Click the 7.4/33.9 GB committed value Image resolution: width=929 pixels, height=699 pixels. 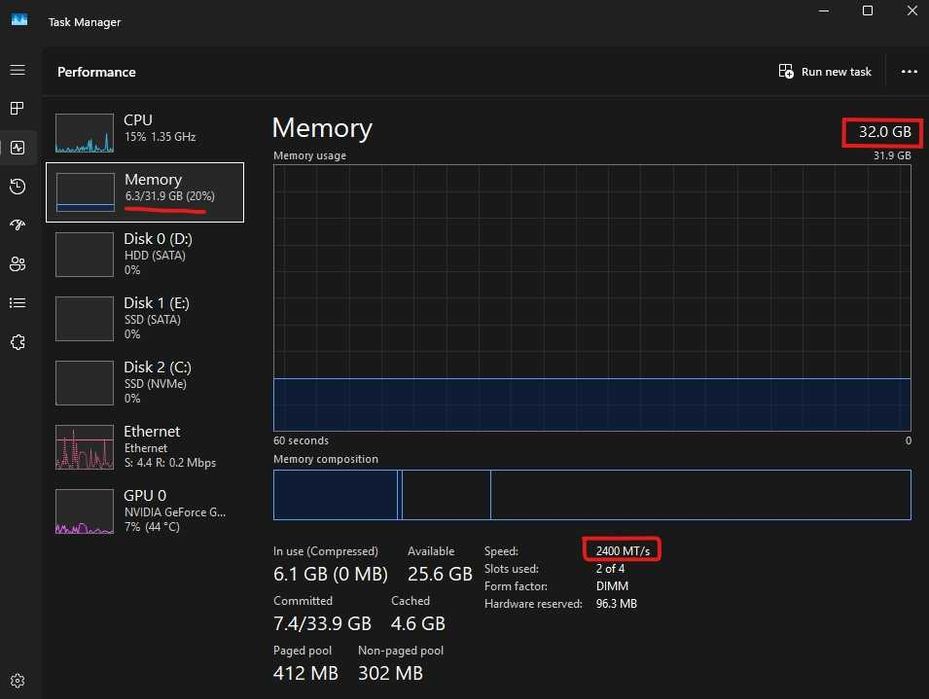(322, 623)
